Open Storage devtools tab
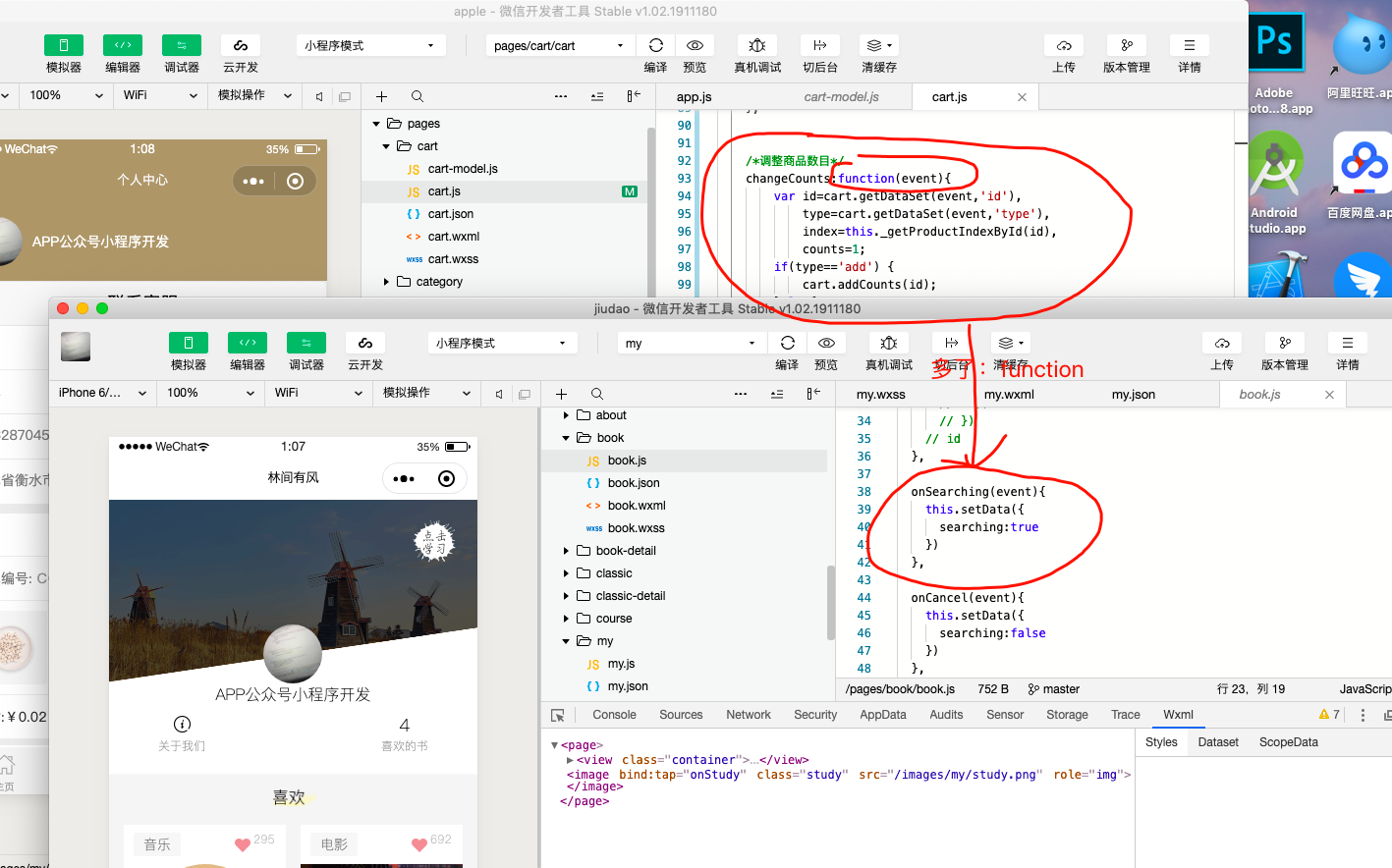 pyautogui.click(x=1067, y=715)
